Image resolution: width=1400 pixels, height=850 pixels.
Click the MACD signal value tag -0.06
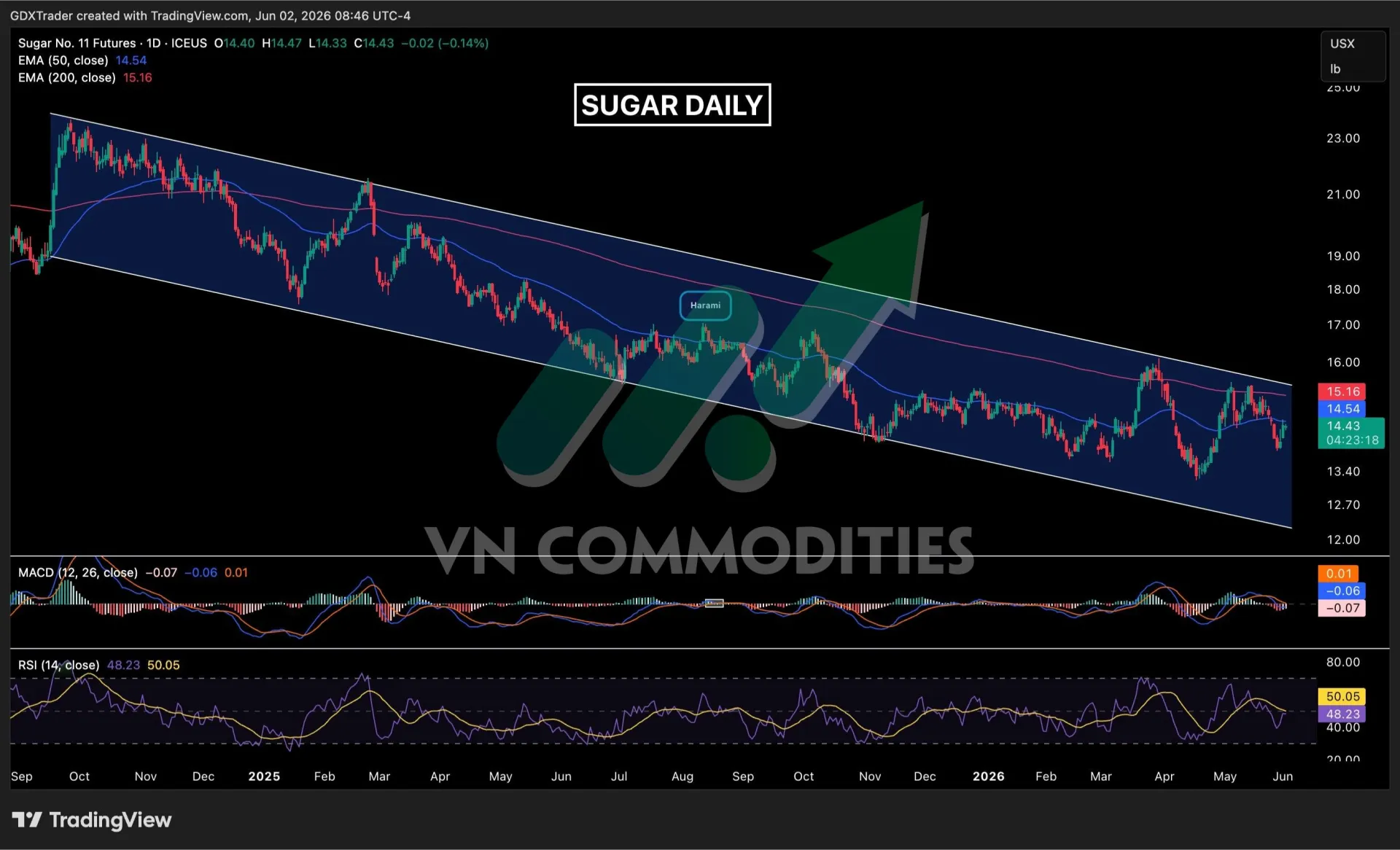(x=1342, y=590)
